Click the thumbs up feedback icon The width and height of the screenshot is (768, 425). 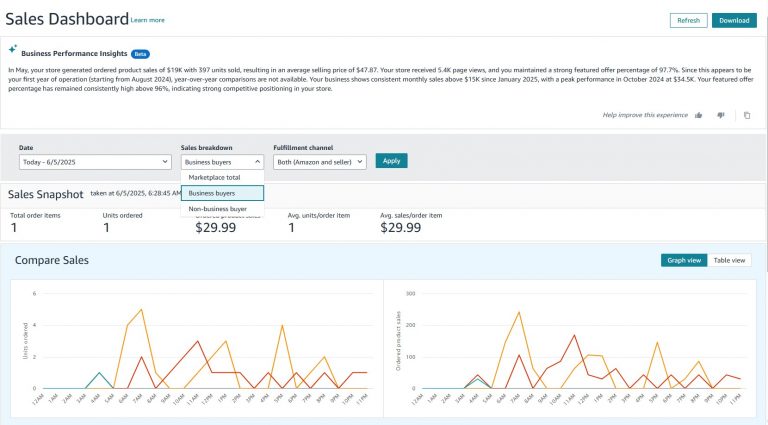(x=698, y=115)
